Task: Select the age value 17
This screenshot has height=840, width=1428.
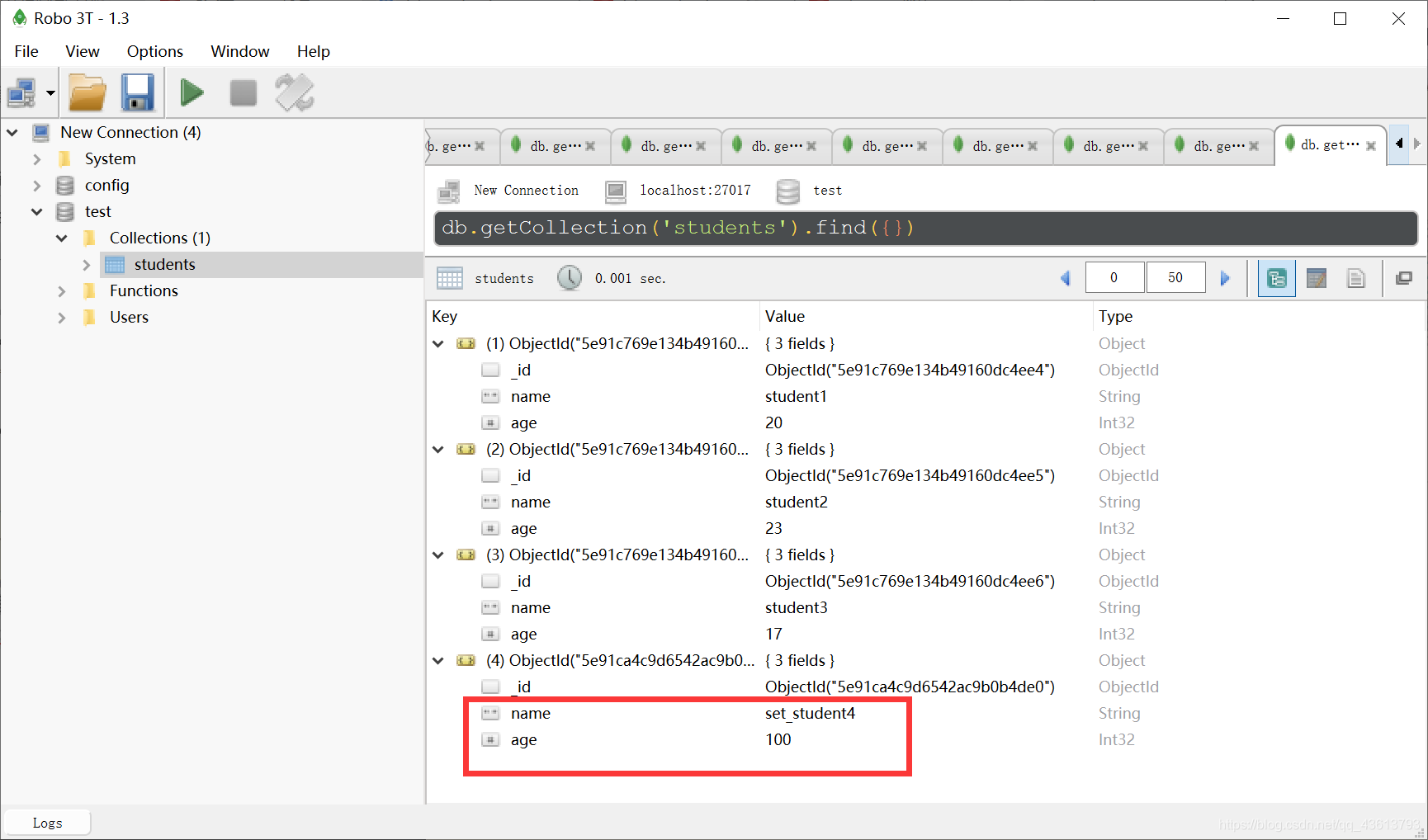Action: point(773,634)
